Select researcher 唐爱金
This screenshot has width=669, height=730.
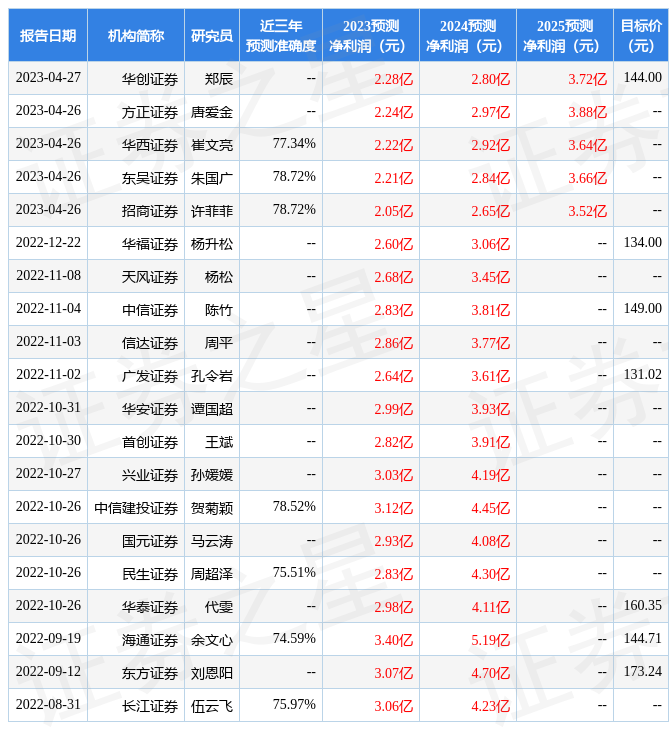212,112
